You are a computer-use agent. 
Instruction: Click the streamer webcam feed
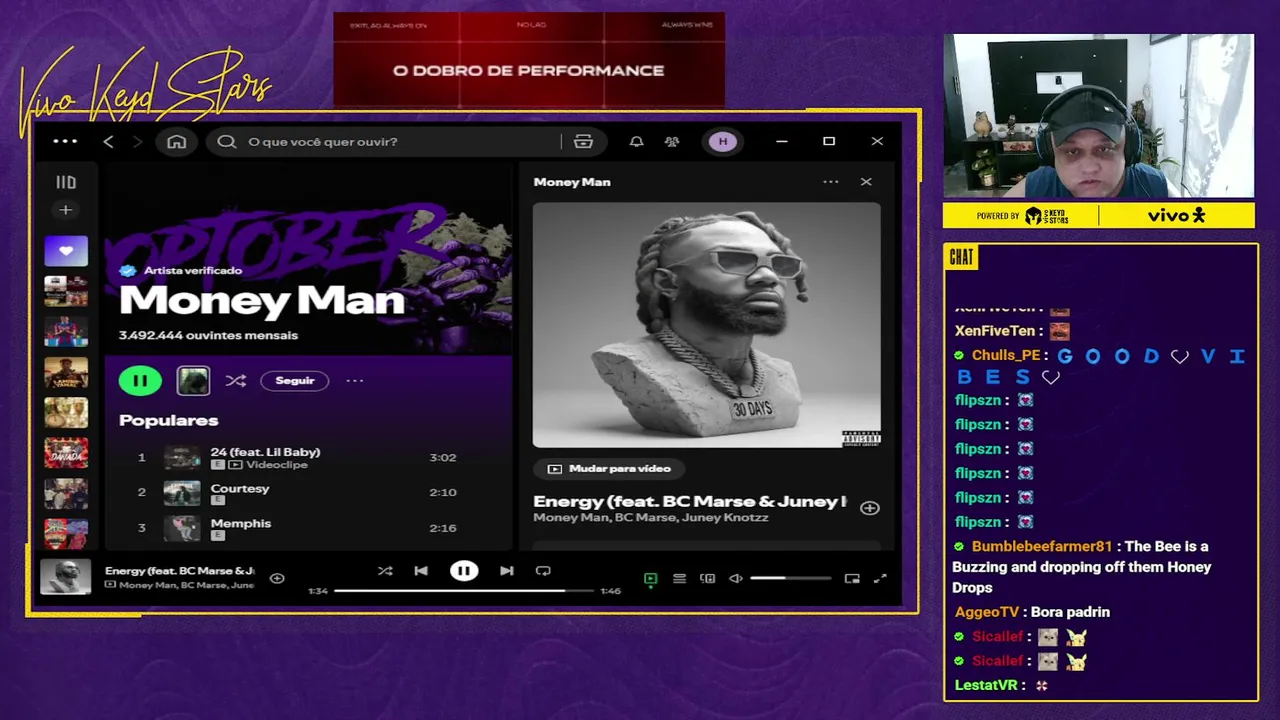point(1098,116)
